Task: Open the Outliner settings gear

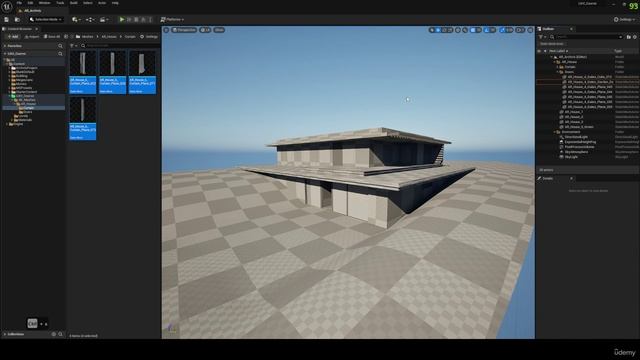Action: (x=635, y=37)
